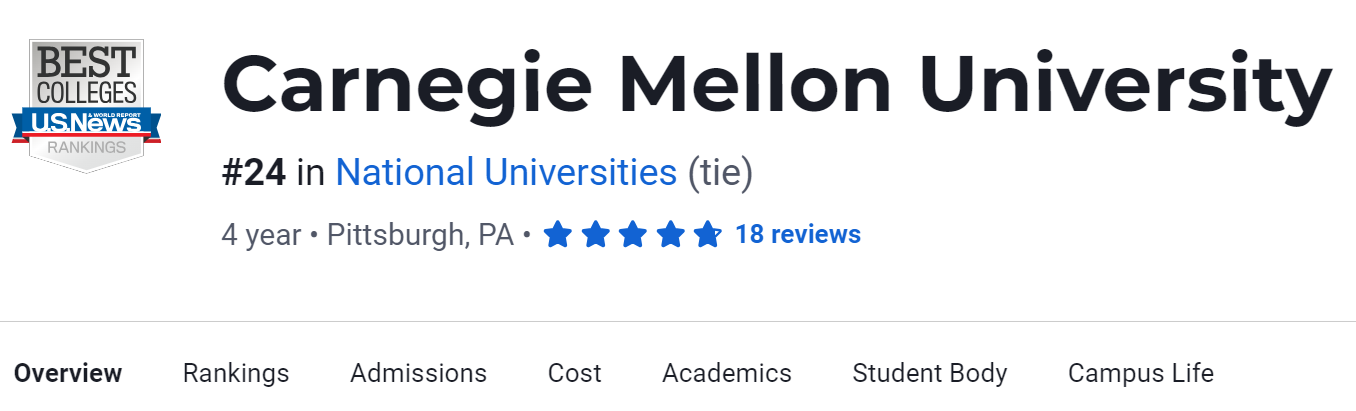Click the Pittsburgh, PA location text
The height and width of the screenshot is (411, 1356).
coord(420,235)
